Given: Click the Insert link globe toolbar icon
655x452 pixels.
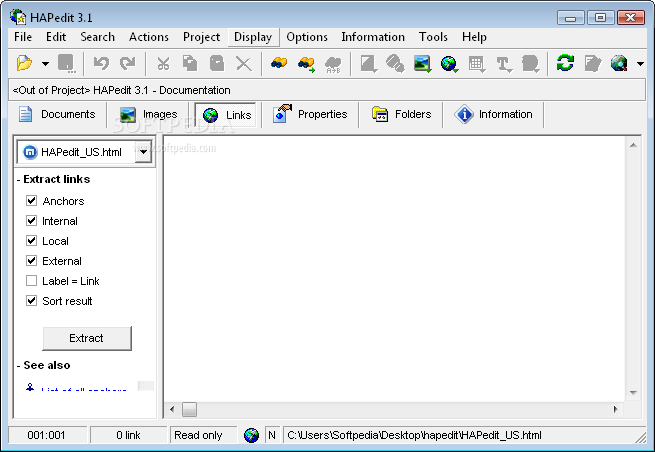Looking at the screenshot, I should [449, 64].
